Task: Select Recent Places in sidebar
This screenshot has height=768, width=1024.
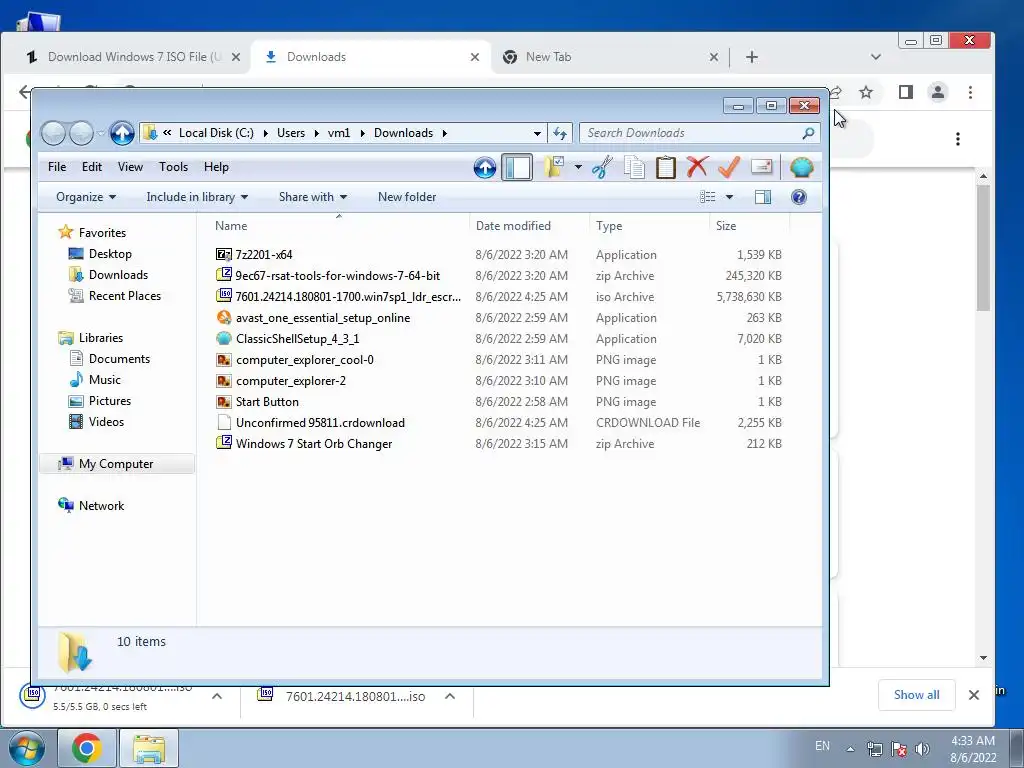Action: [125, 296]
